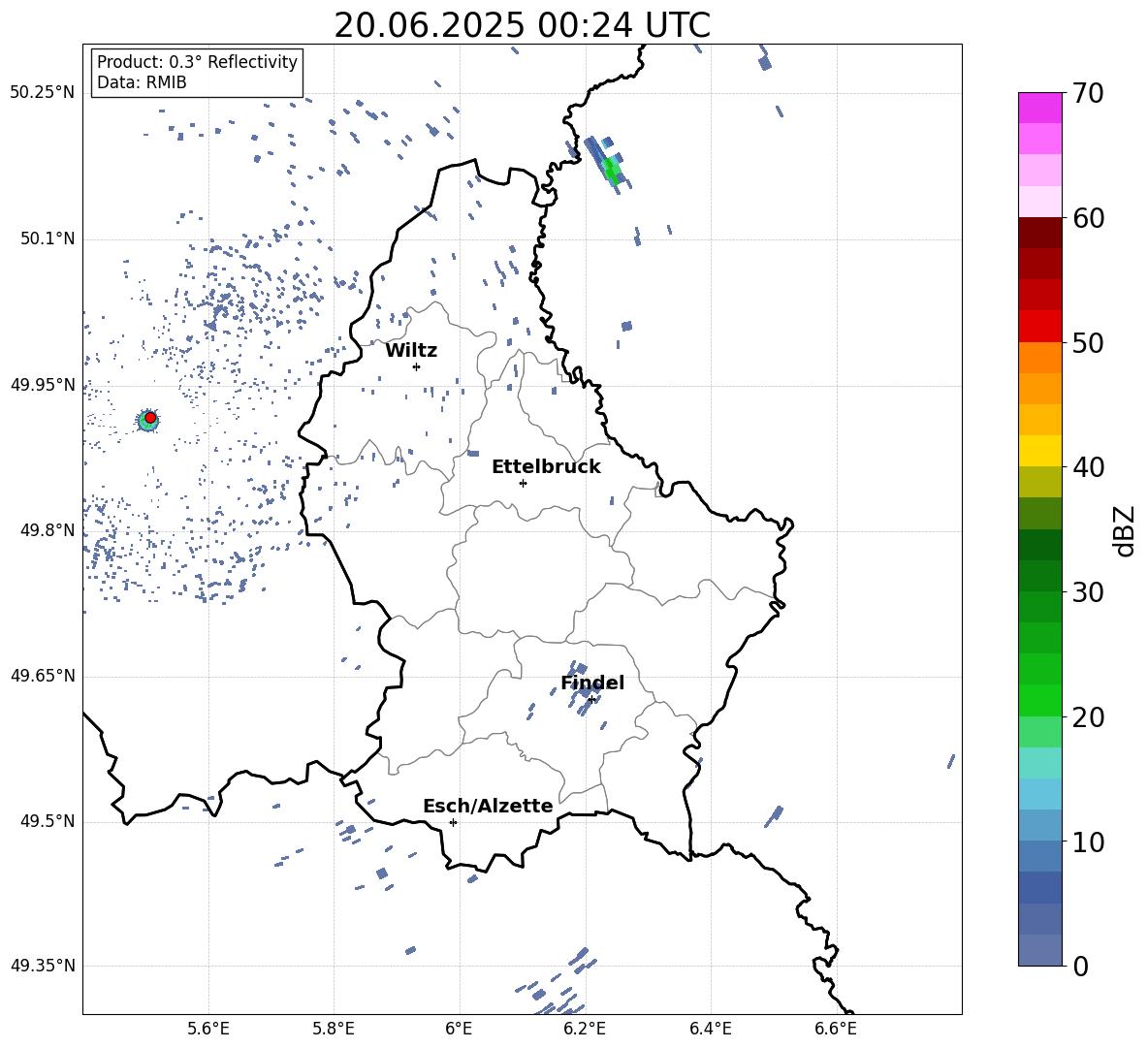Click the colorbar tick label 60
The image size is (1148, 1048).
coord(1089,218)
